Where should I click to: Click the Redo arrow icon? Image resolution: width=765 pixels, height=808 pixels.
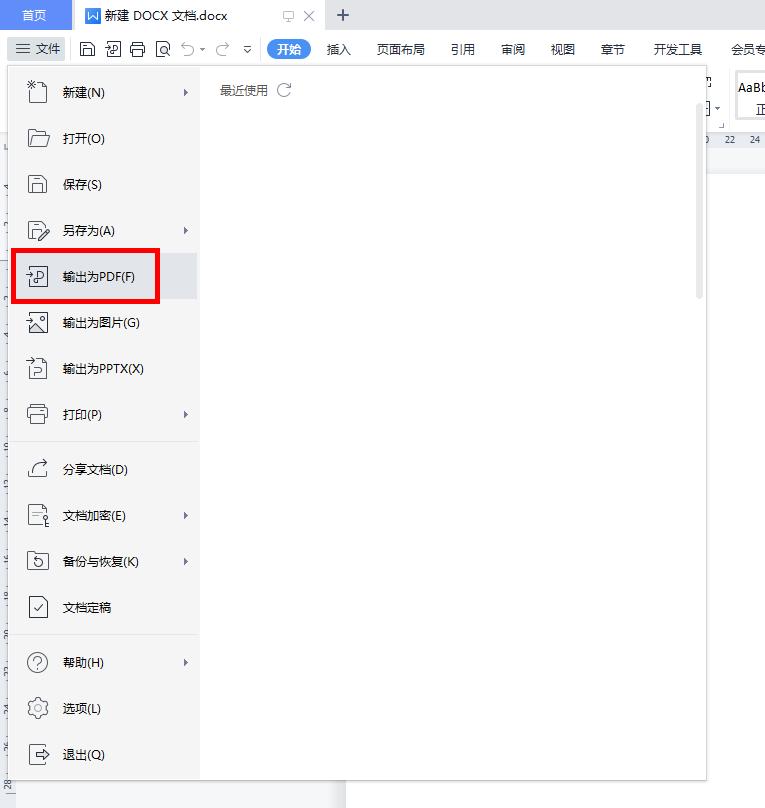click(223, 49)
